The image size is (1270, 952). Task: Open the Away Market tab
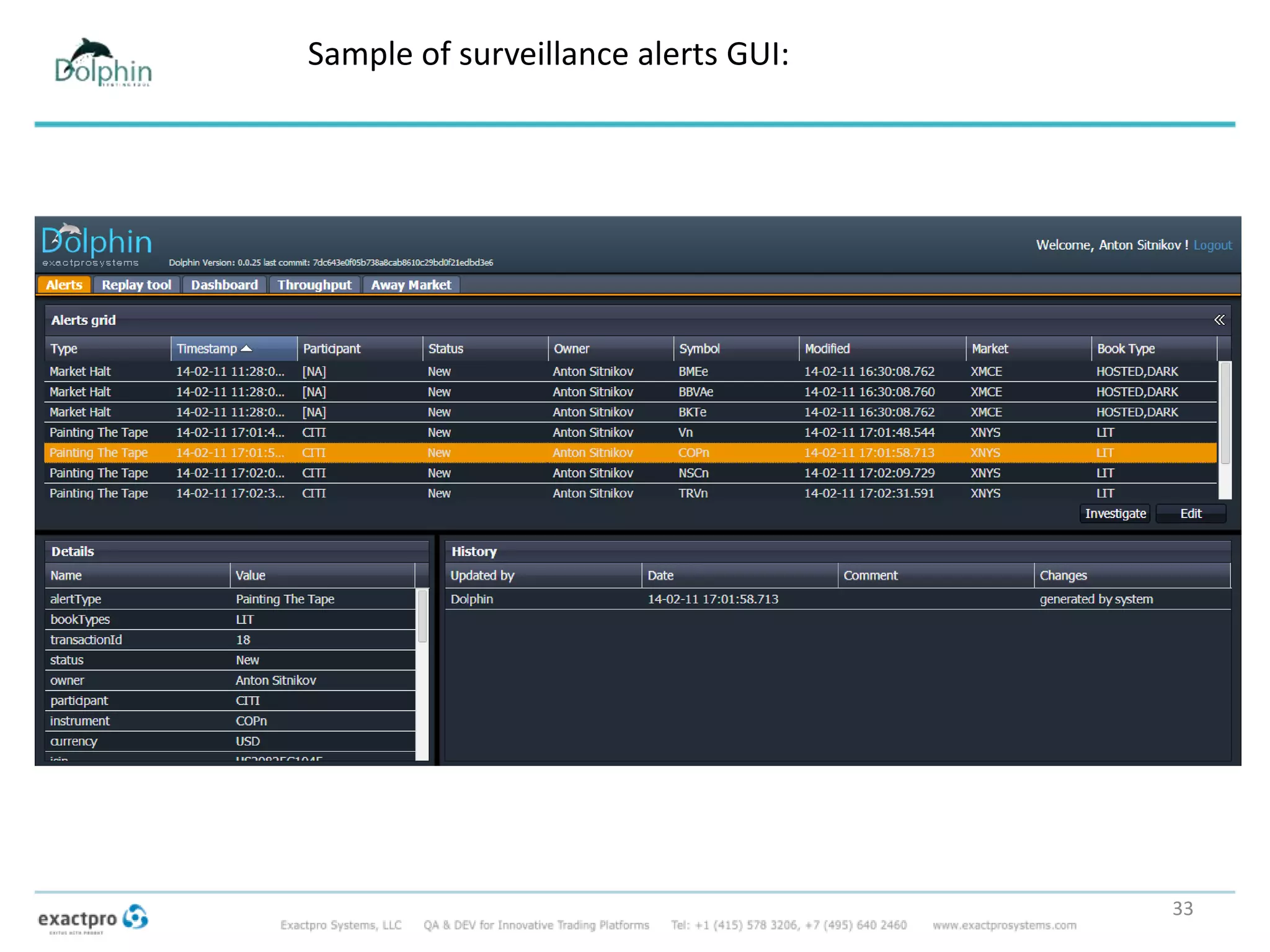[411, 284]
